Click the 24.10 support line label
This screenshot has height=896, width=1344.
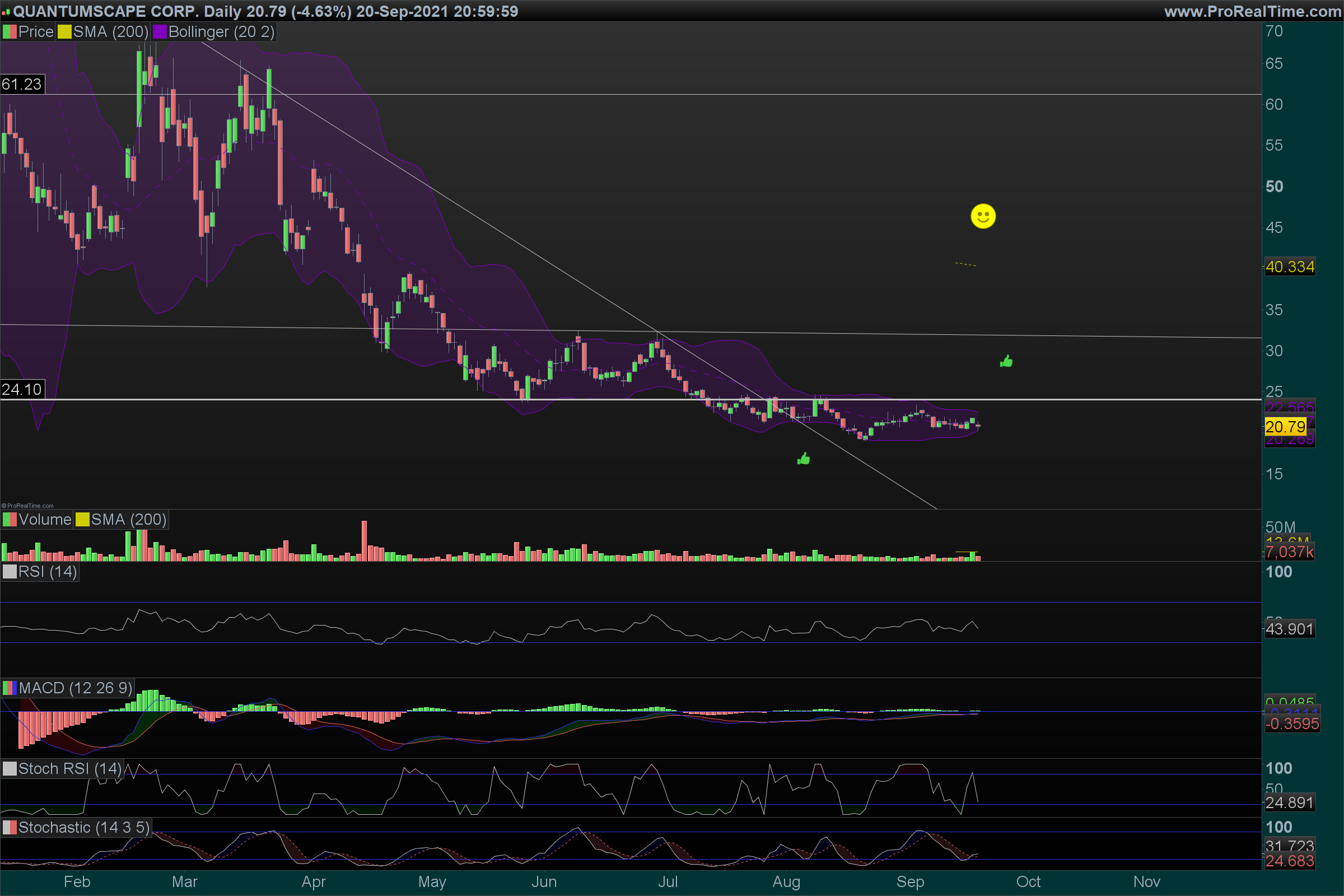point(22,390)
